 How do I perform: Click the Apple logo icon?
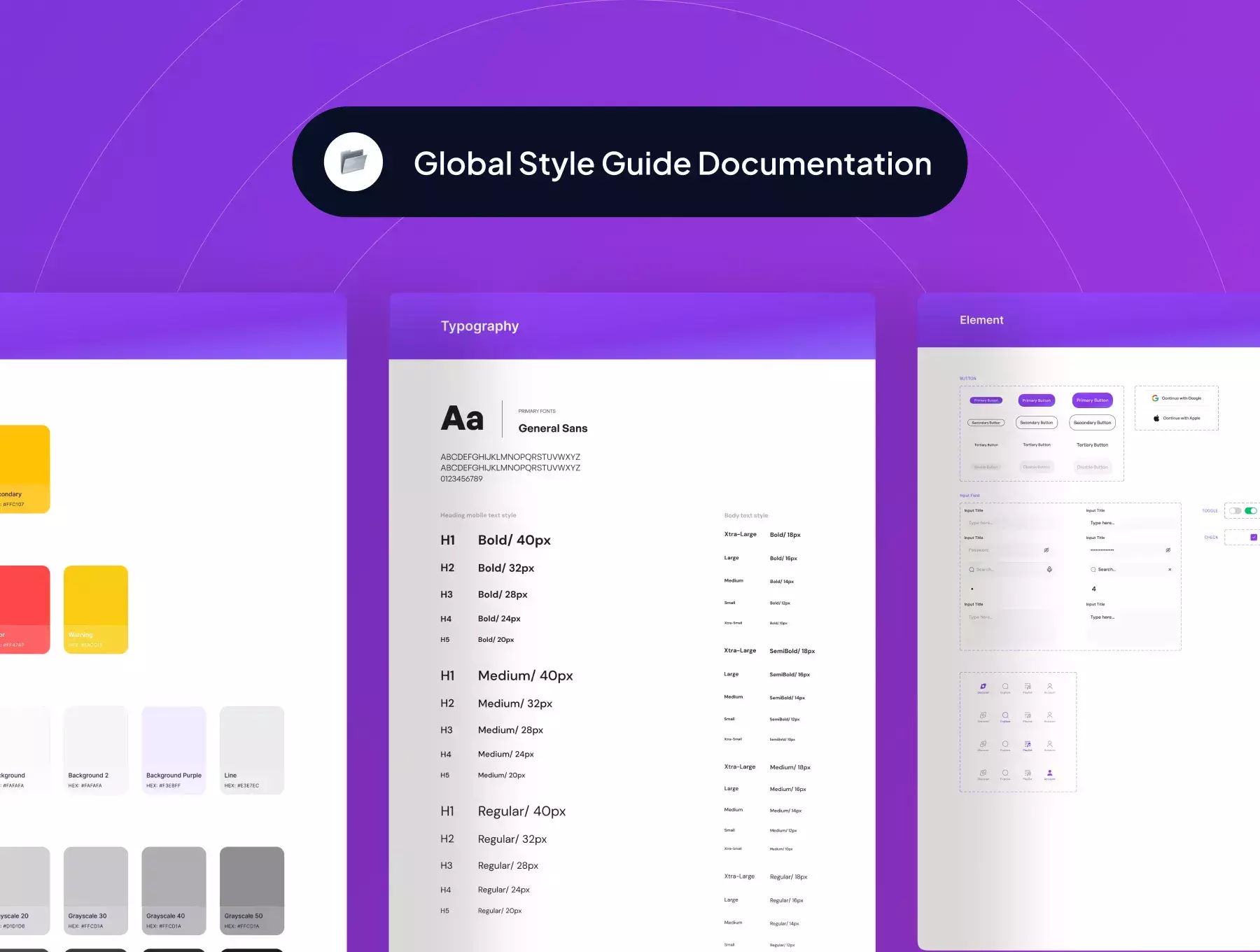pyautogui.click(x=1156, y=419)
